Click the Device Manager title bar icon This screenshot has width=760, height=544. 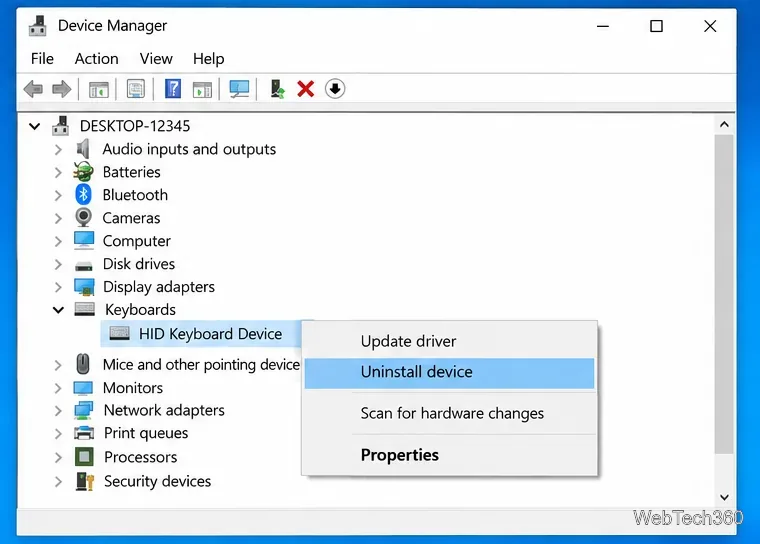(x=38, y=26)
